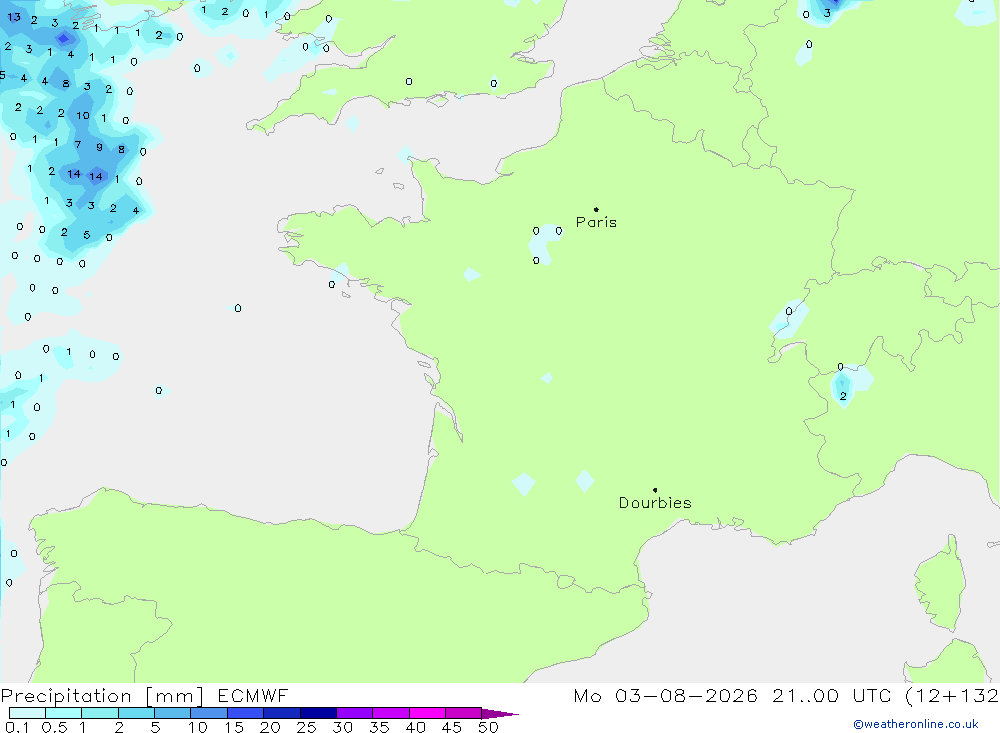Select the black dot marking Dourbies
Screen dimensions: 1000x733
655,490
